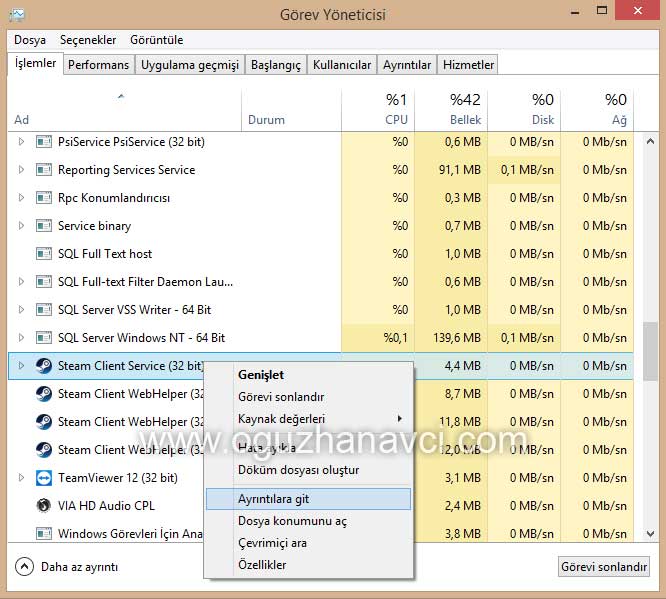Screen dimensions: 666x599
Task: Expand the Rpc Konumlandırıcısı row
Action: (21, 198)
